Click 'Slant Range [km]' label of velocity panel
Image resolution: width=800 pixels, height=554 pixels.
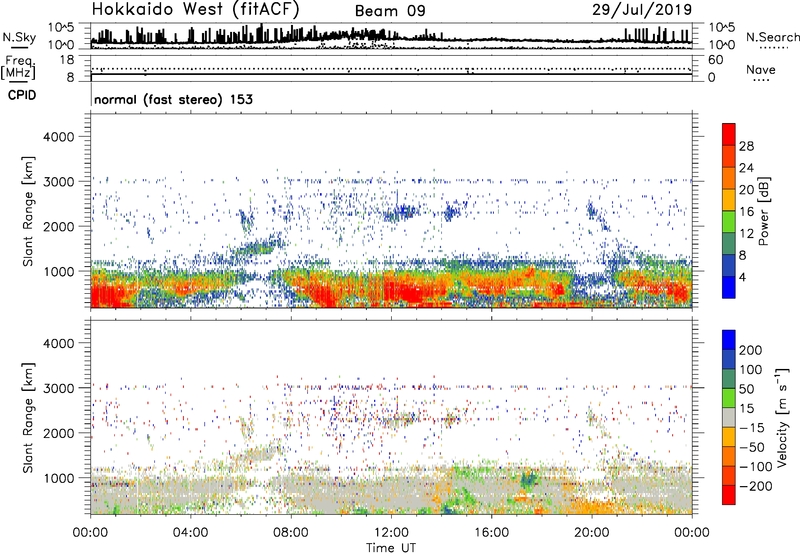click(28, 418)
